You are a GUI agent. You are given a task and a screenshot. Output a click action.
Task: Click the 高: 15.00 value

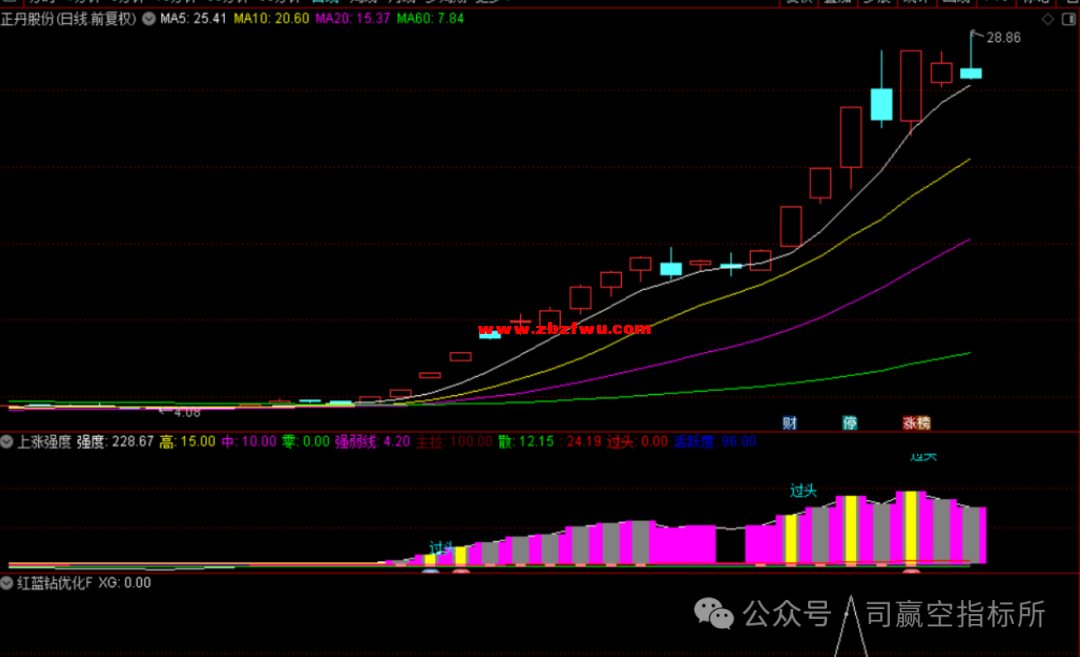[x=187, y=442]
